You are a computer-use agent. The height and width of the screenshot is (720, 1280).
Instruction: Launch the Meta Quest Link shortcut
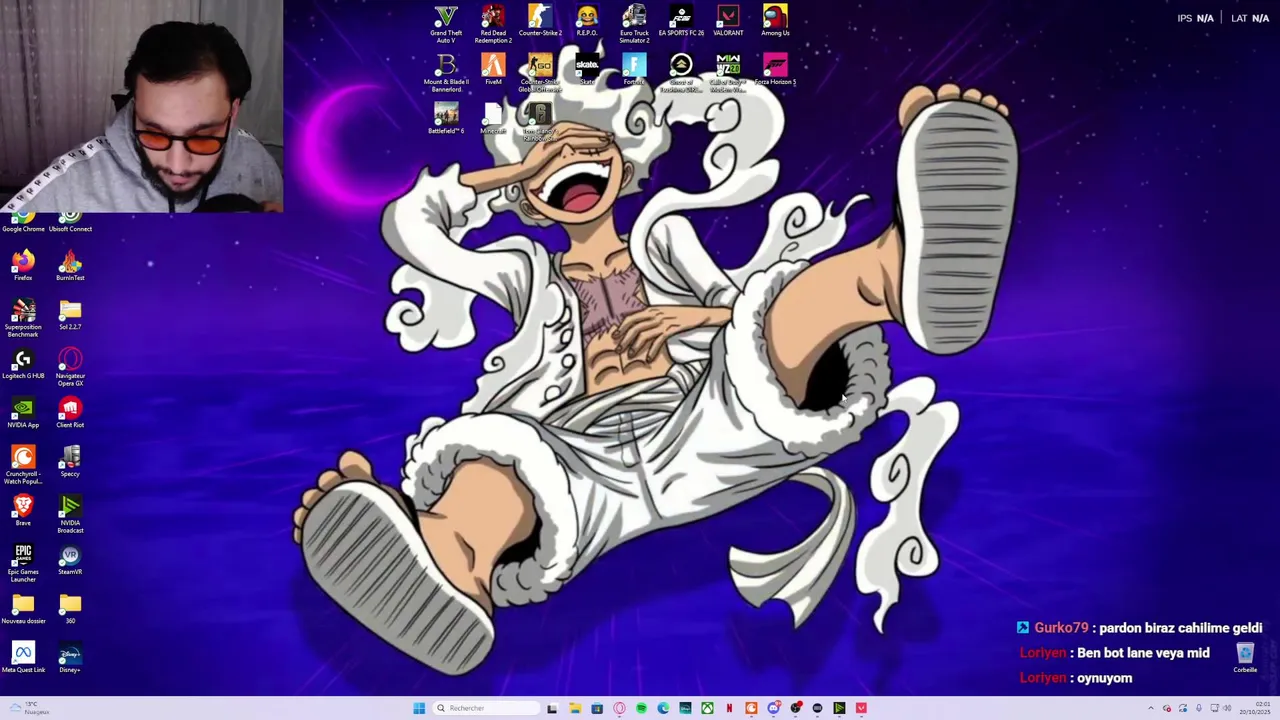(x=23, y=658)
